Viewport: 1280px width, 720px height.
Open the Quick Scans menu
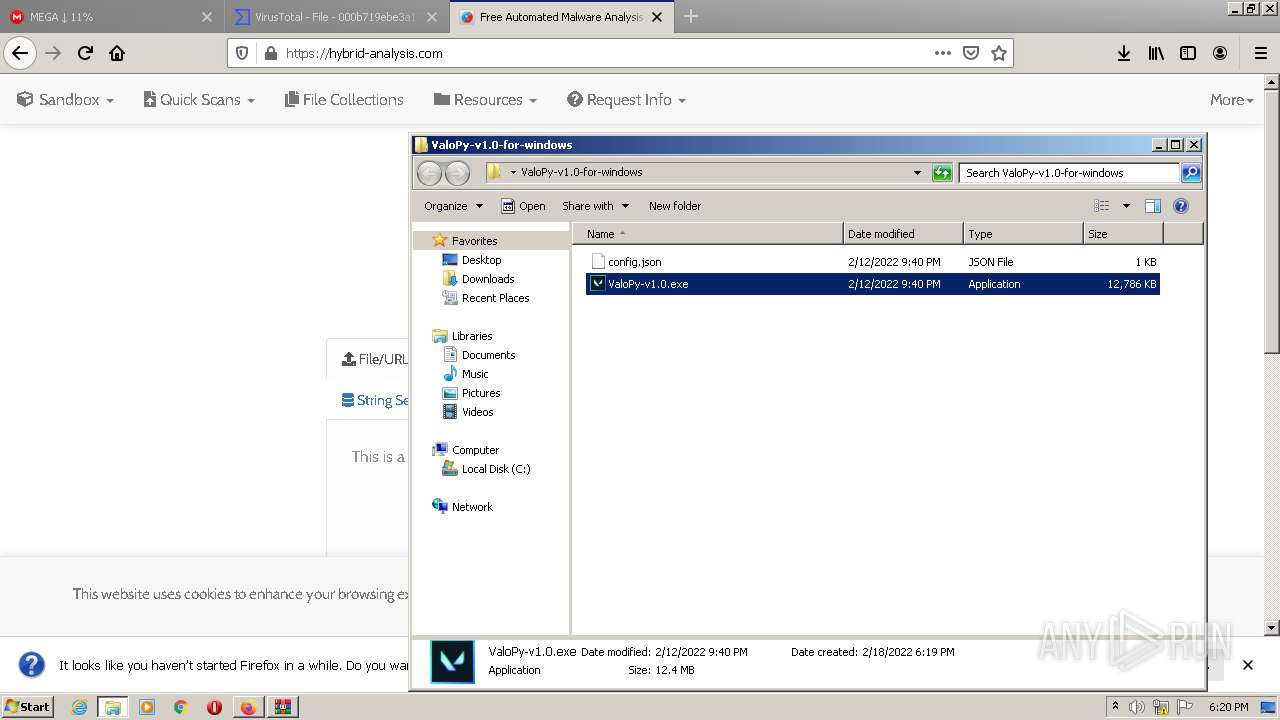point(199,100)
